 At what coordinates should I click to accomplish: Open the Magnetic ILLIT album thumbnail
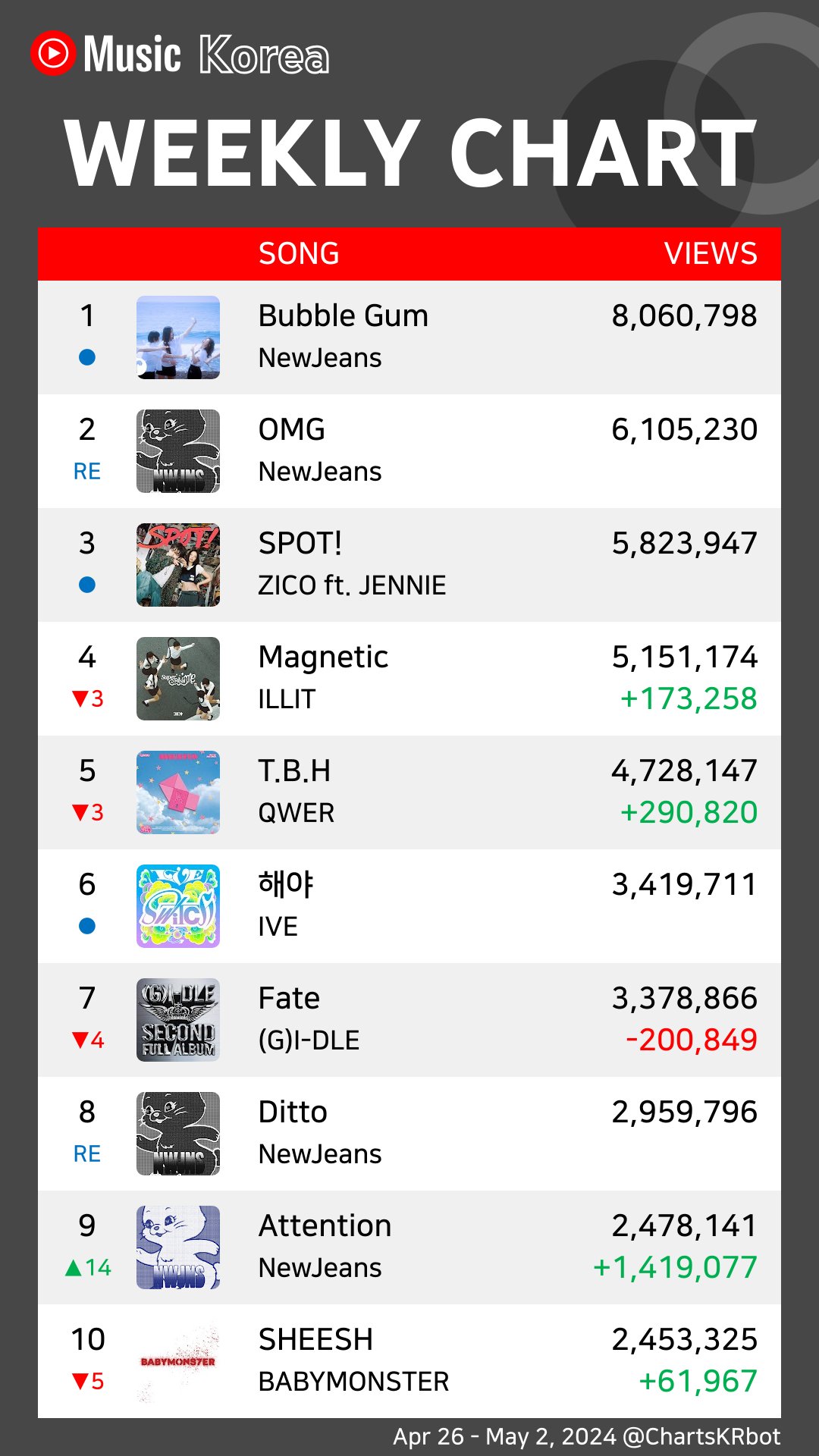click(178, 679)
